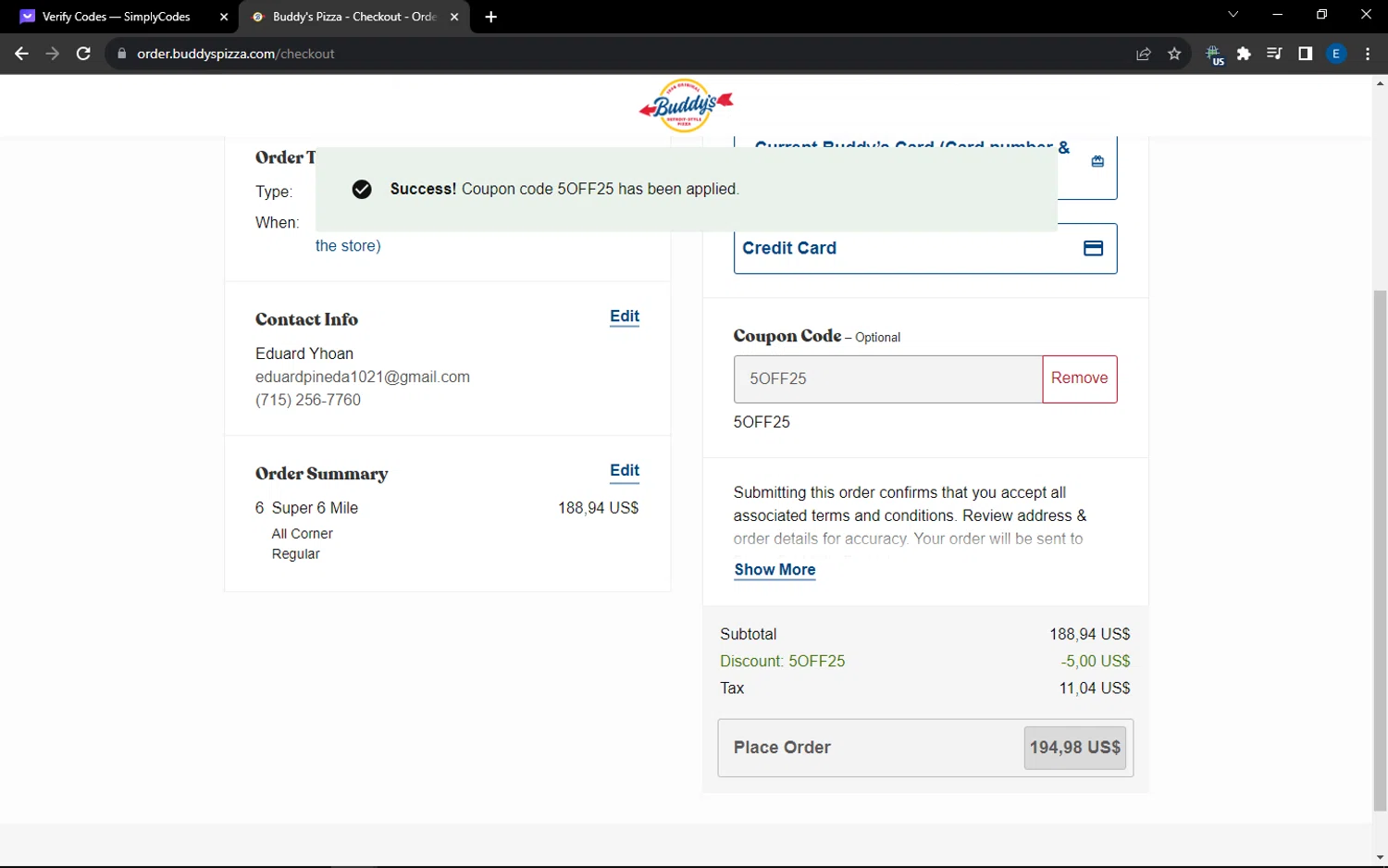Close the Verify Codes SimplyCodes tab
Screen dimensions: 1388x868
[x=224, y=17]
